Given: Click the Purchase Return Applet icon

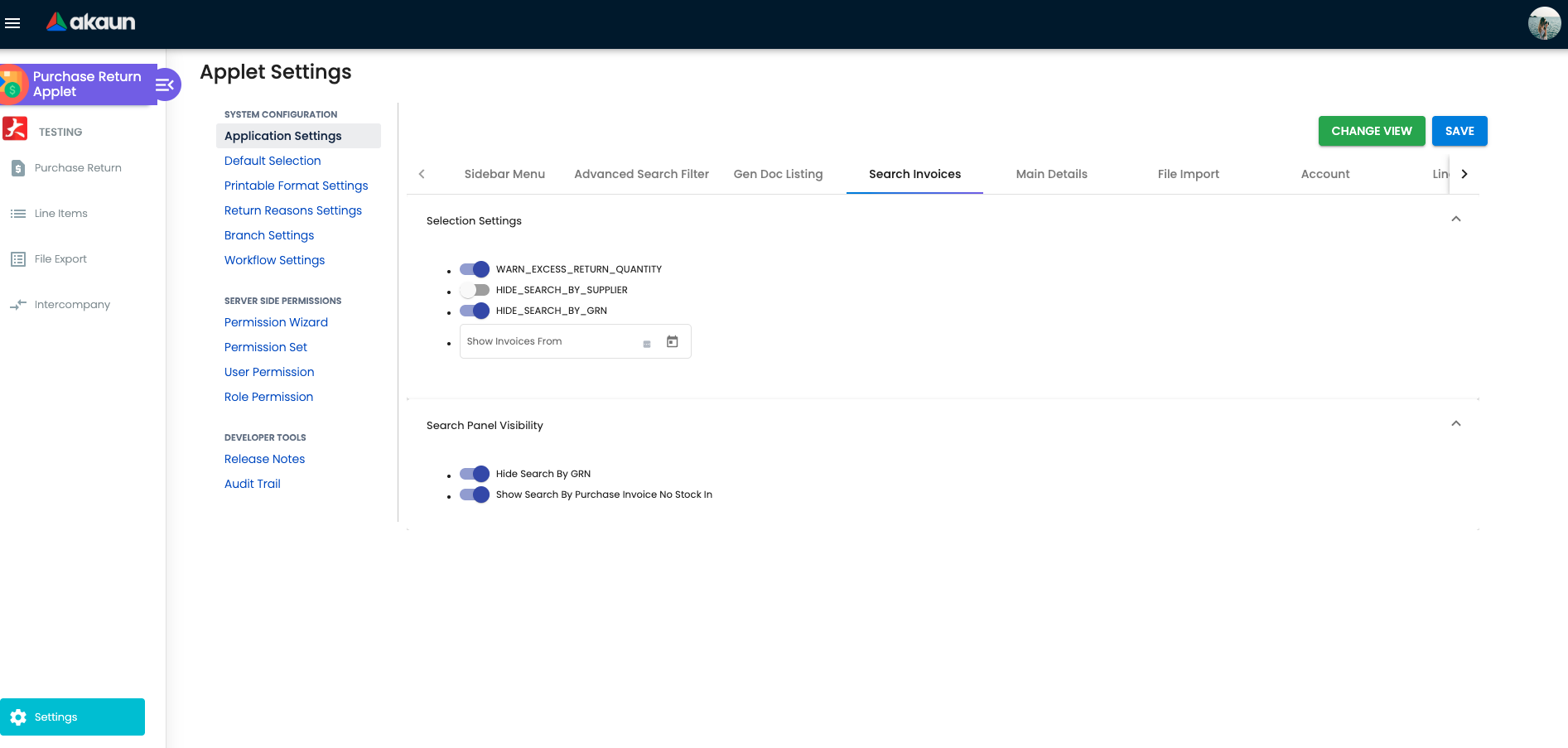Looking at the screenshot, I should click(12, 84).
